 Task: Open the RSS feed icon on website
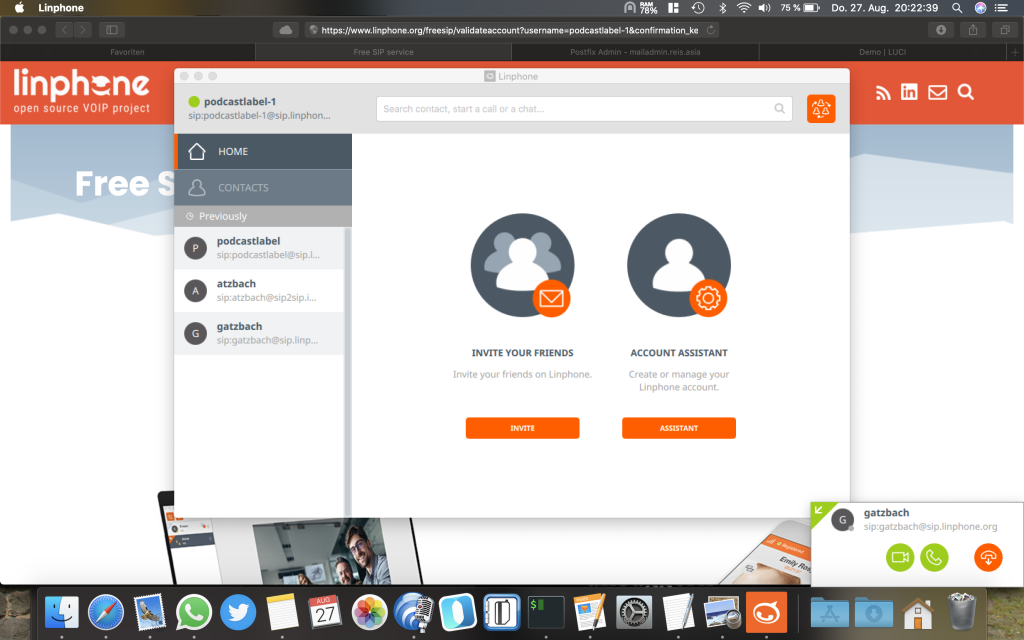click(x=883, y=92)
